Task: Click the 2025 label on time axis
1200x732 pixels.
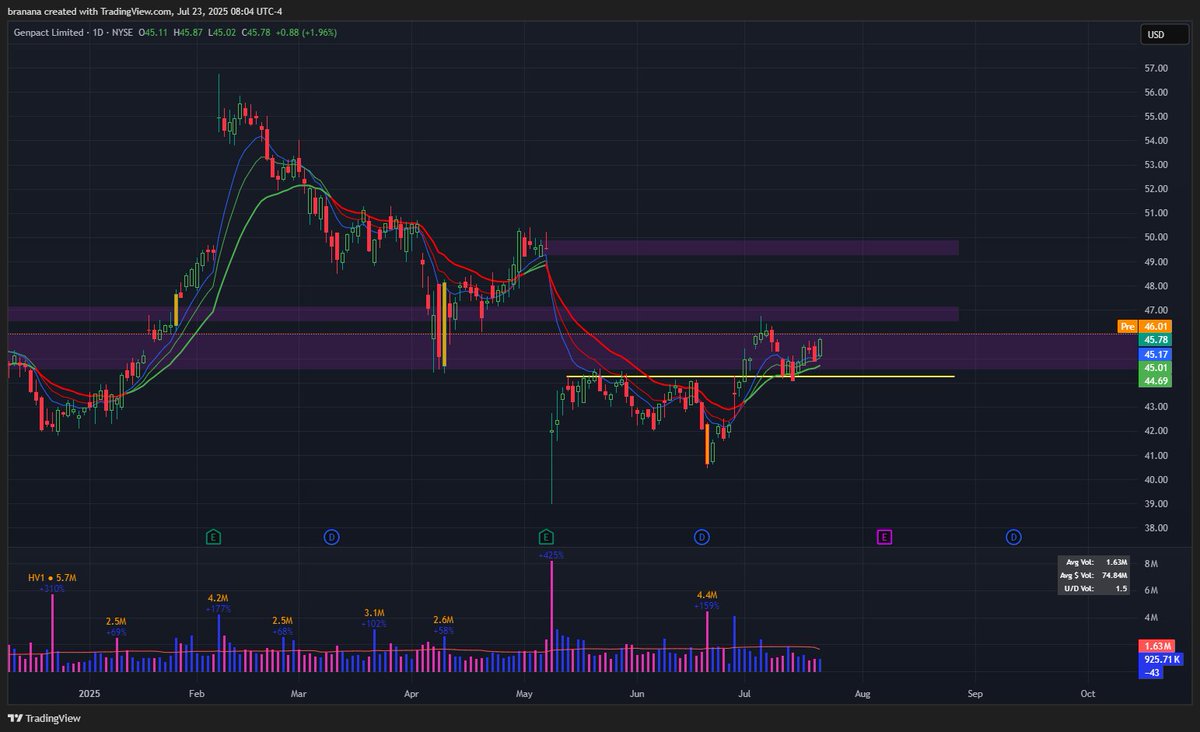Action: [x=89, y=693]
